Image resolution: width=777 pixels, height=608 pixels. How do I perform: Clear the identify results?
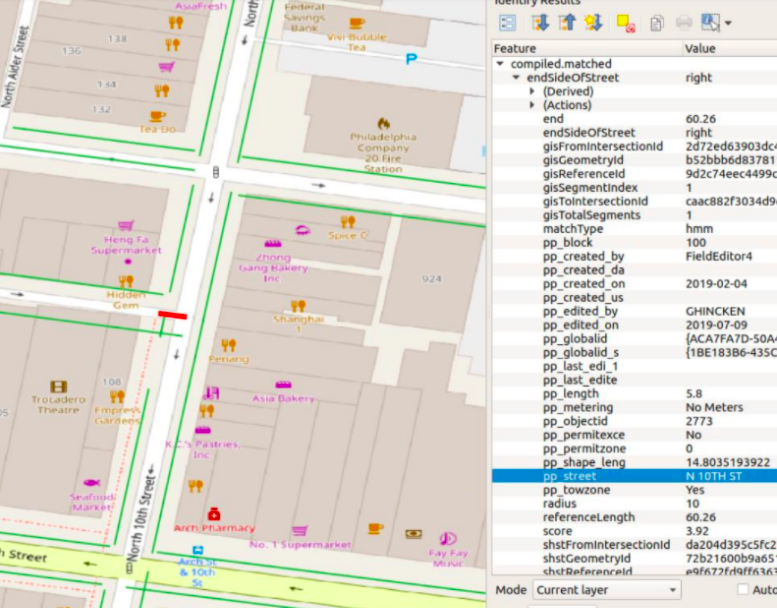pyautogui.click(x=626, y=22)
